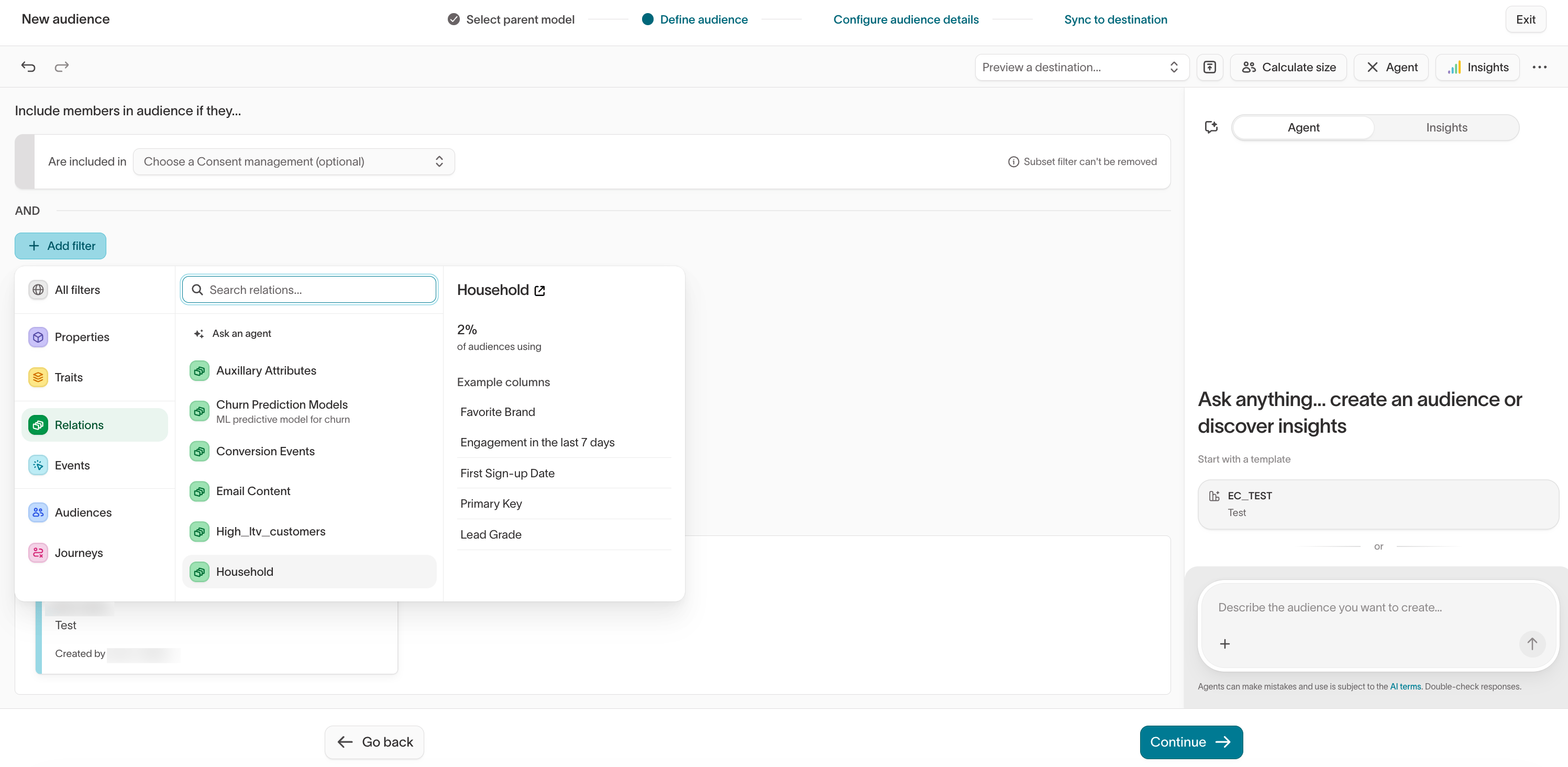Screen dimensions: 1568x767
Task: Click the send arrow in prompt box
Action: [1531, 643]
